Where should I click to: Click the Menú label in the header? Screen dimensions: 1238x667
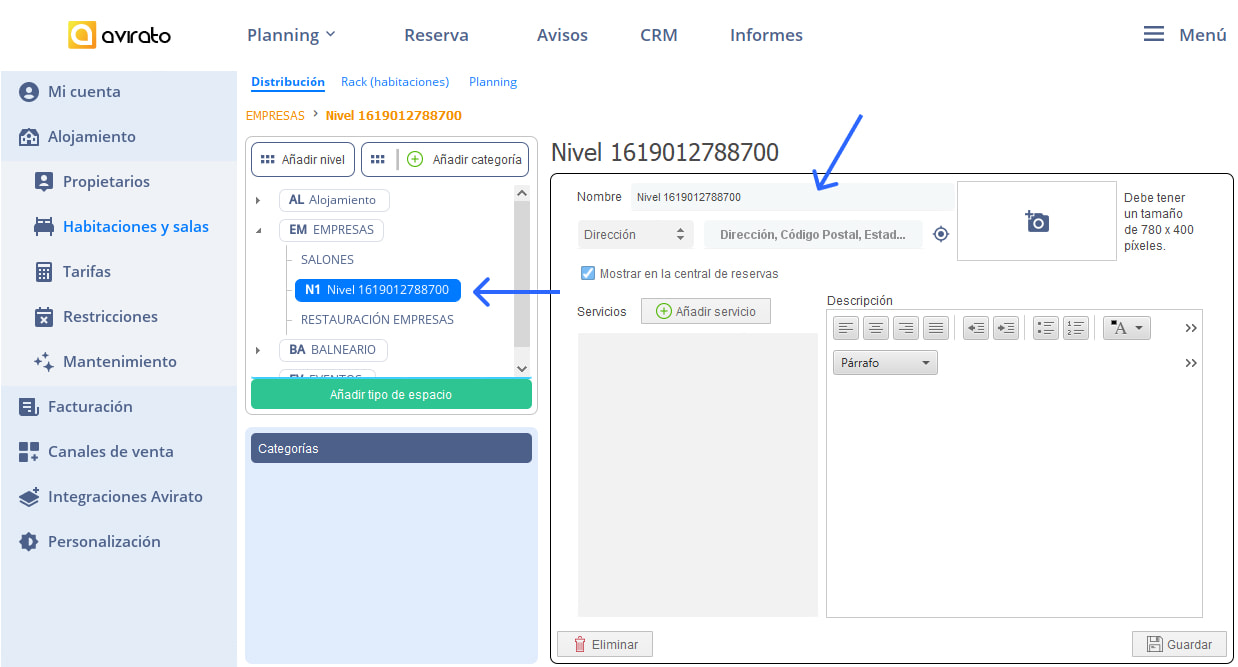click(x=1203, y=35)
